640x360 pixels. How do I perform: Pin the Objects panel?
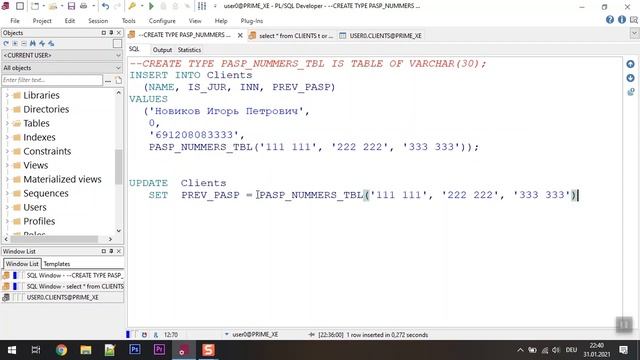coord(111,33)
